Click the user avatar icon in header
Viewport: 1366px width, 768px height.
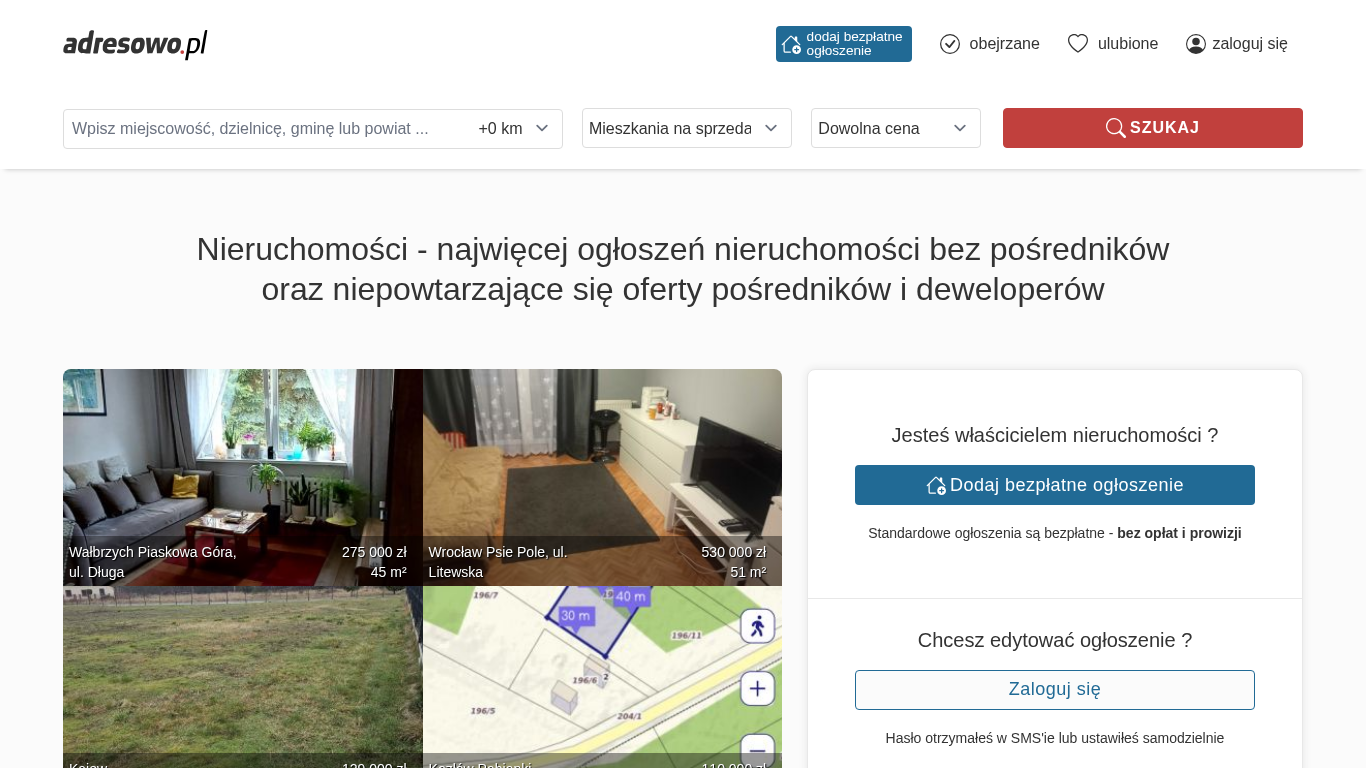click(1195, 44)
